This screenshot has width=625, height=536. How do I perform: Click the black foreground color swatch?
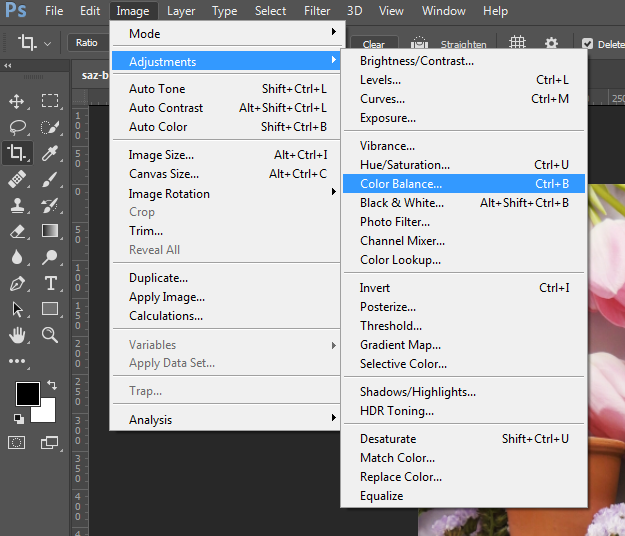[27, 393]
